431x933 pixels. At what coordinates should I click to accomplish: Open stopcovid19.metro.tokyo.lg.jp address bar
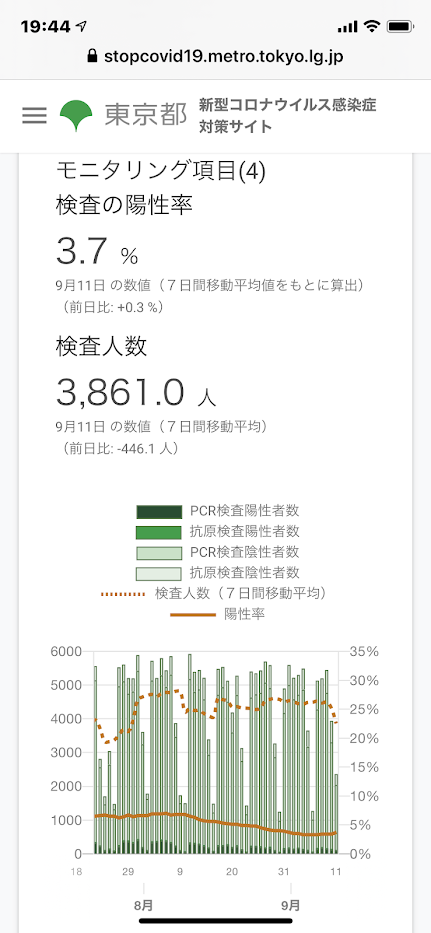[x=216, y=56]
